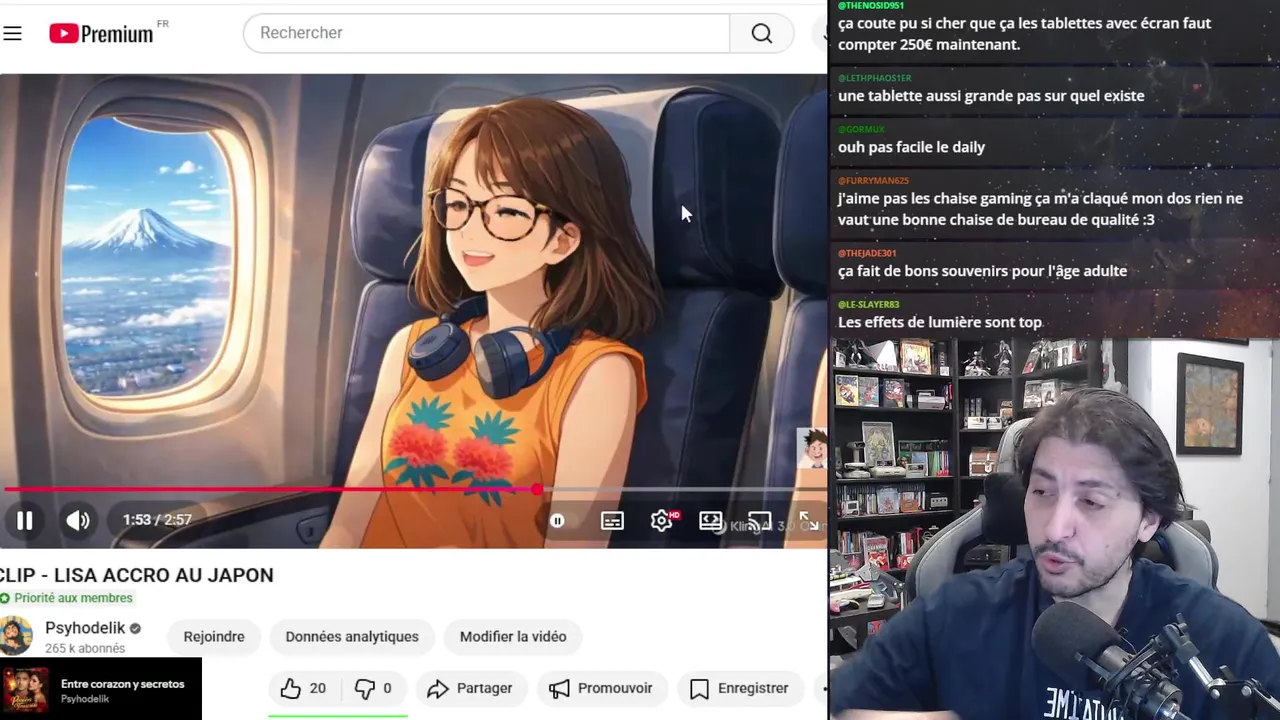This screenshot has height=720, width=1280.
Task: Pause the video with the pause button
Action: tap(25, 520)
